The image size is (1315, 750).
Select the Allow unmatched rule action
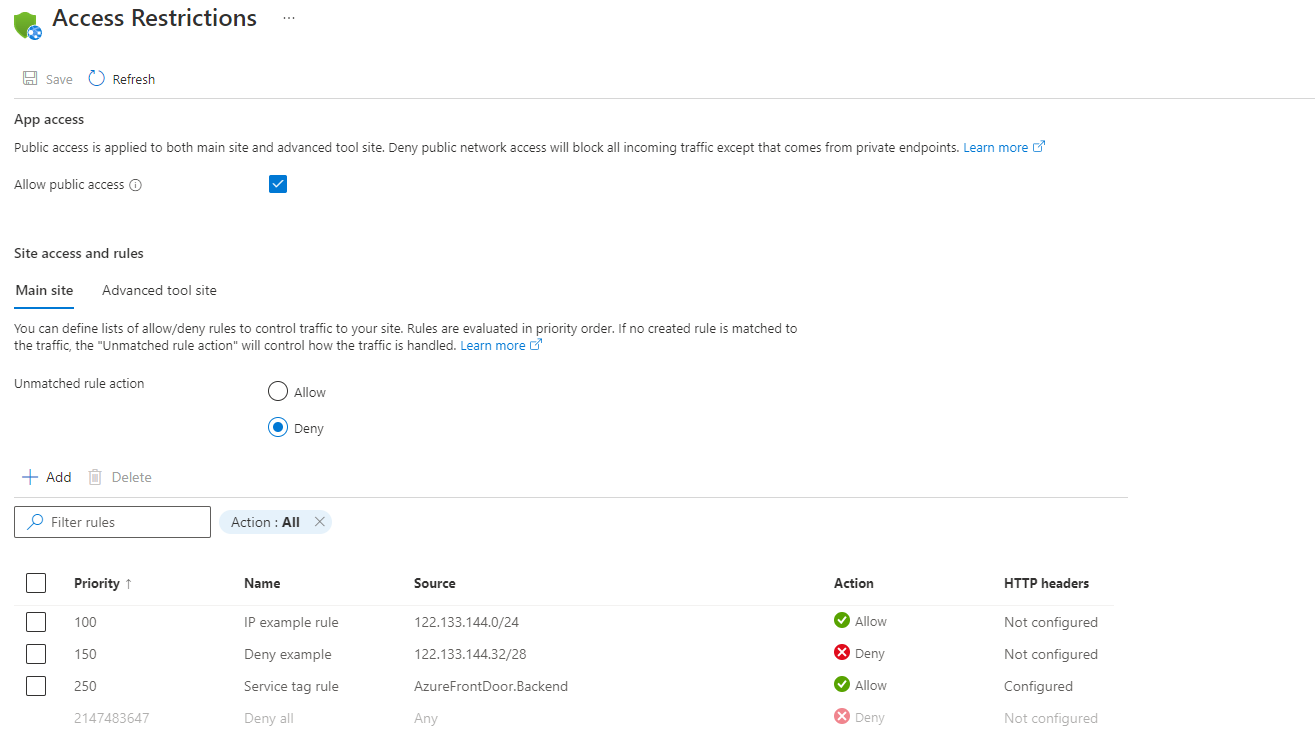click(277, 391)
